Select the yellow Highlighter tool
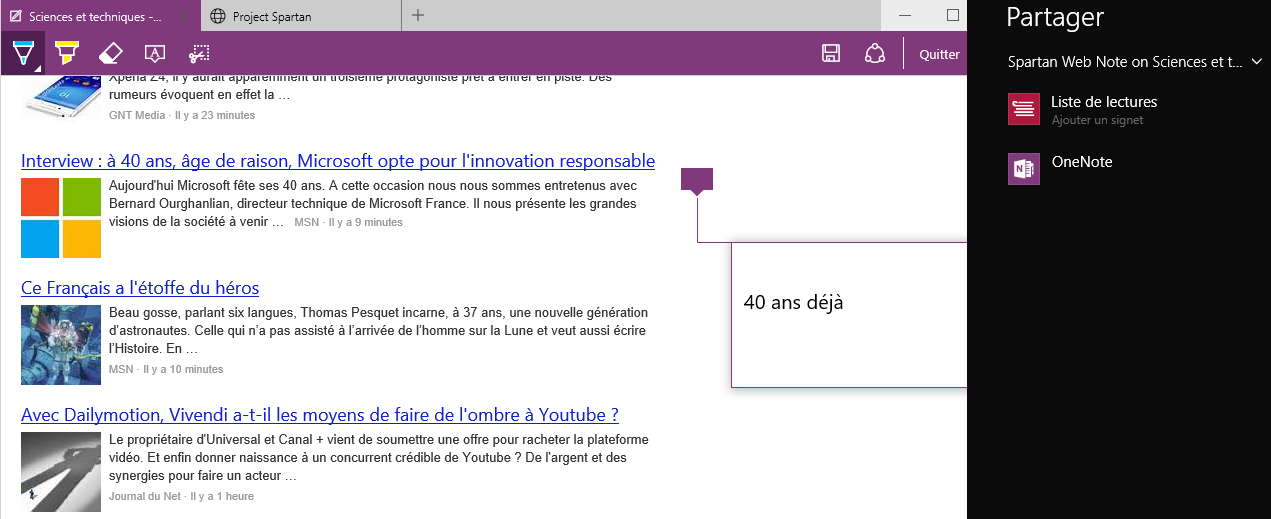 [x=66, y=53]
